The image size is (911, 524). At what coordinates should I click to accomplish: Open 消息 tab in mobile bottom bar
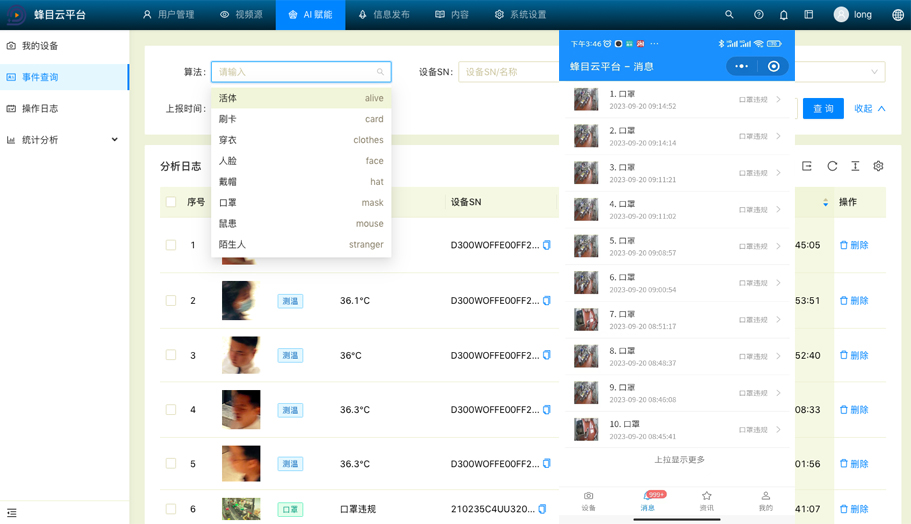point(648,501)
